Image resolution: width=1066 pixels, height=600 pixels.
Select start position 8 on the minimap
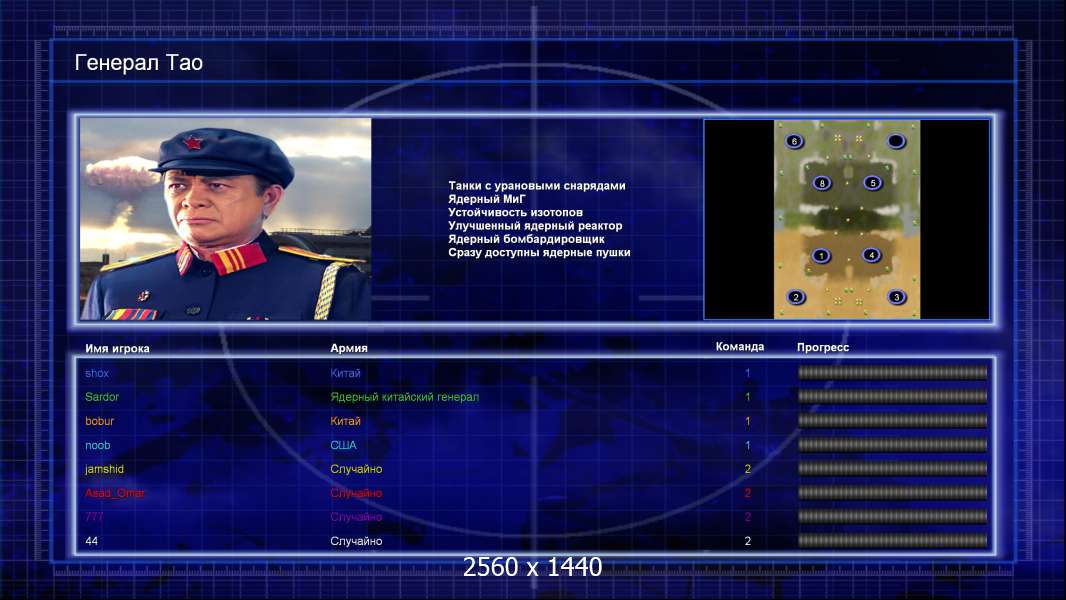coord(822,183)
